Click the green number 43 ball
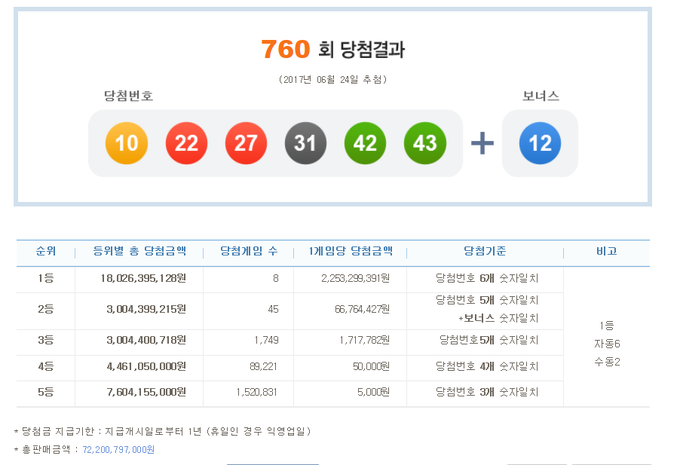The width and height of the screenshot is (680, 465). tap(424, 143)
